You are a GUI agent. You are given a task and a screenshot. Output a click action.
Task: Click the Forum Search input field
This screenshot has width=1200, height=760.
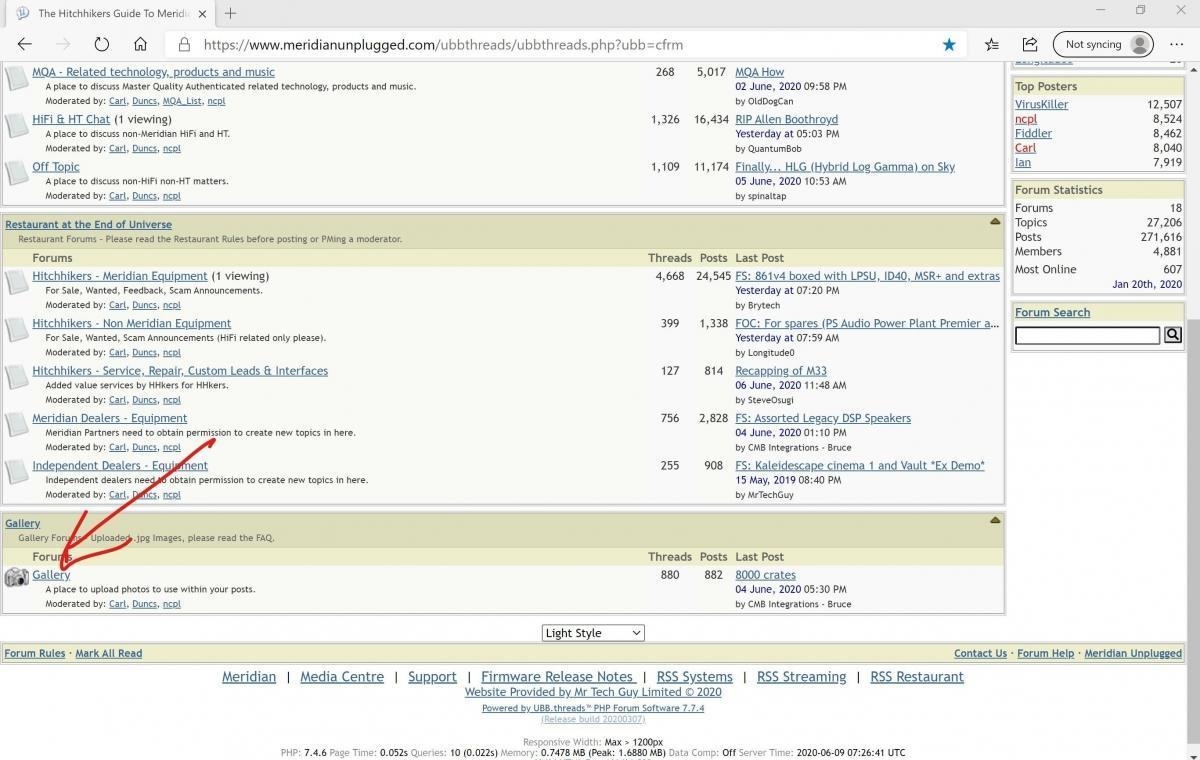coord(1087,336)
